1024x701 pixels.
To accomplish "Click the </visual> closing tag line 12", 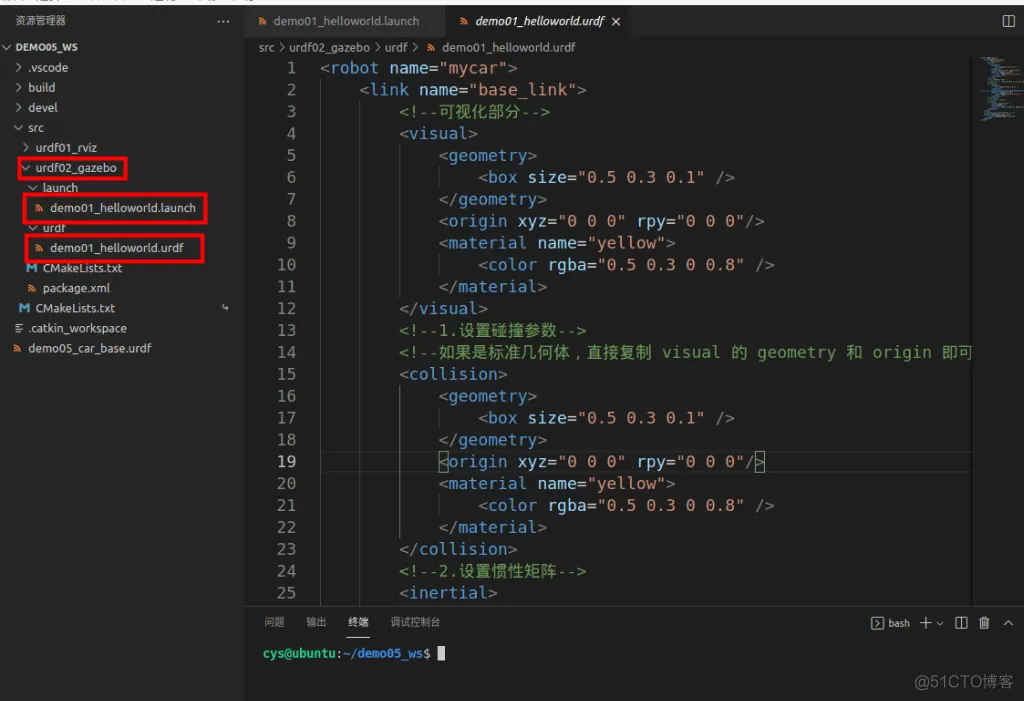I will point(443,308).
